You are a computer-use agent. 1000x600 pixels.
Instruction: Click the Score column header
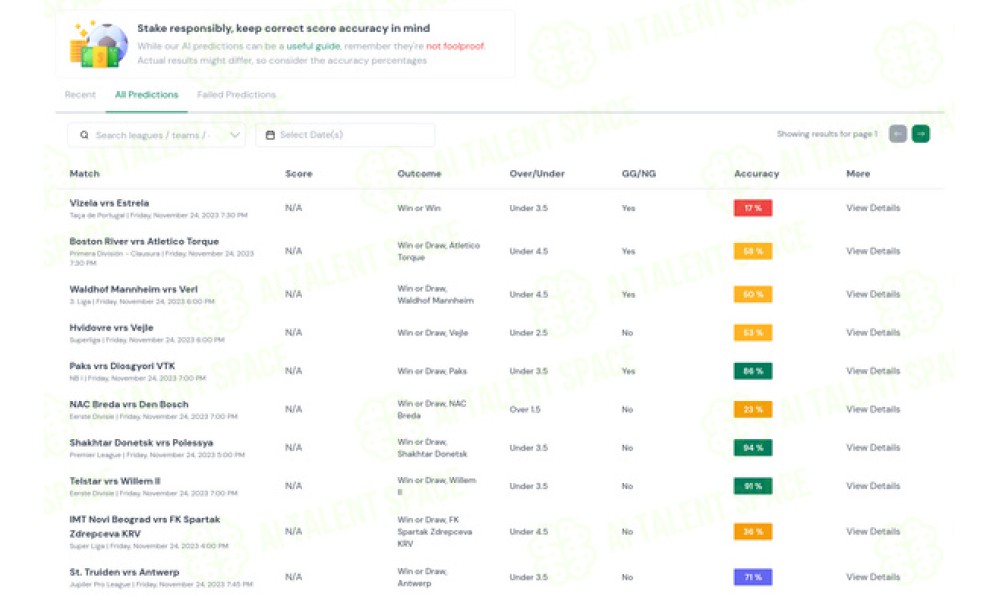pyautogui.click(x=299, y=173)
